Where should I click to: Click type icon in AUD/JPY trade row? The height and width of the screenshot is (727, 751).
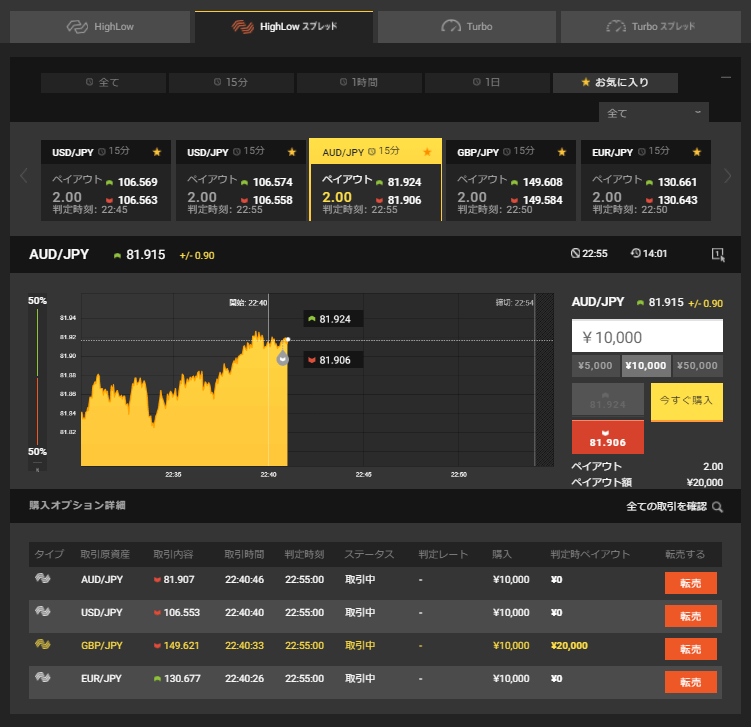point(43,579)
